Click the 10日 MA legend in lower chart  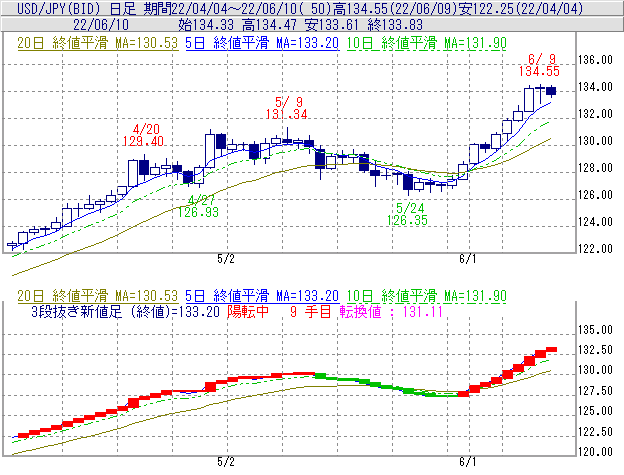click(x=426, y=296)
